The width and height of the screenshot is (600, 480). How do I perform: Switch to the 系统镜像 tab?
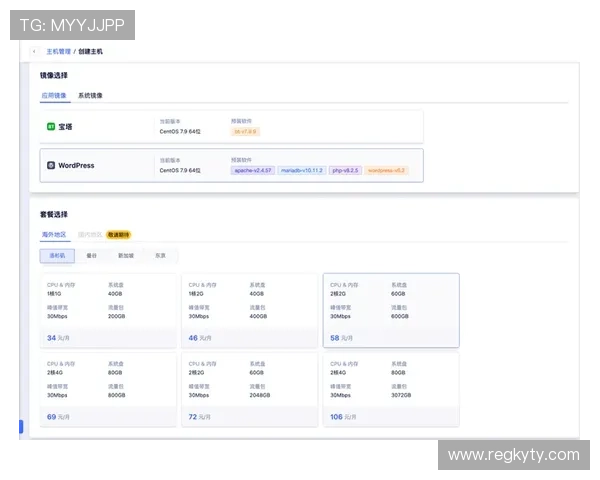[x=90, y=95]
